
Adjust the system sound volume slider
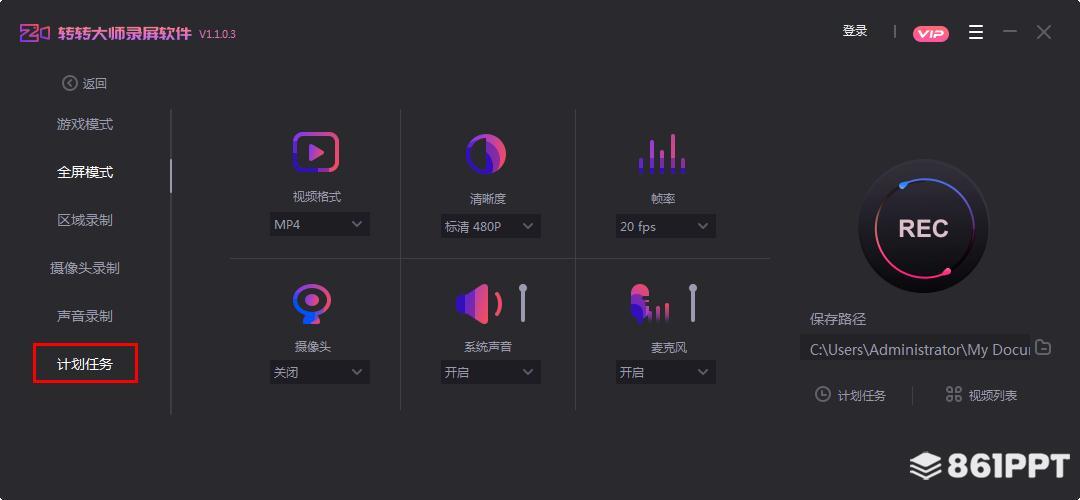(x=522, y=303)
